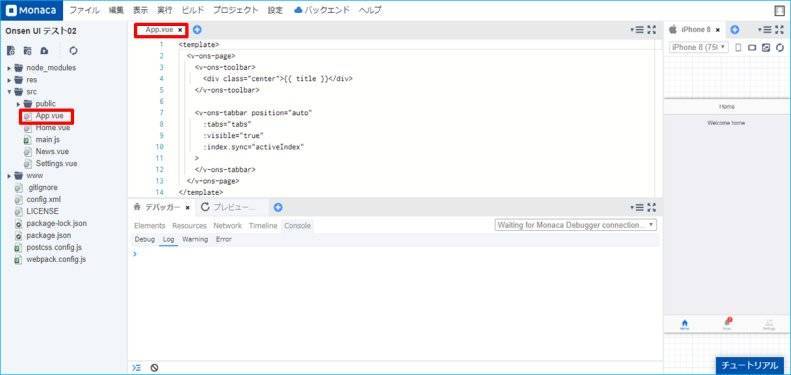Clear the console log

(x=154, y=368)
